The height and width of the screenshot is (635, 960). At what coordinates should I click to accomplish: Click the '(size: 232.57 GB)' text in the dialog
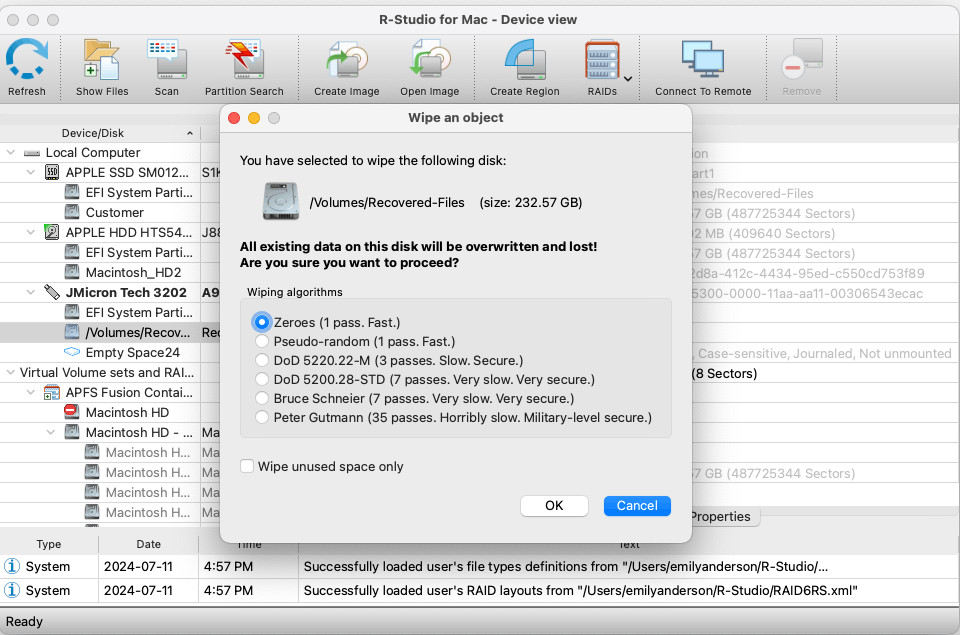[x=531, y=202]
